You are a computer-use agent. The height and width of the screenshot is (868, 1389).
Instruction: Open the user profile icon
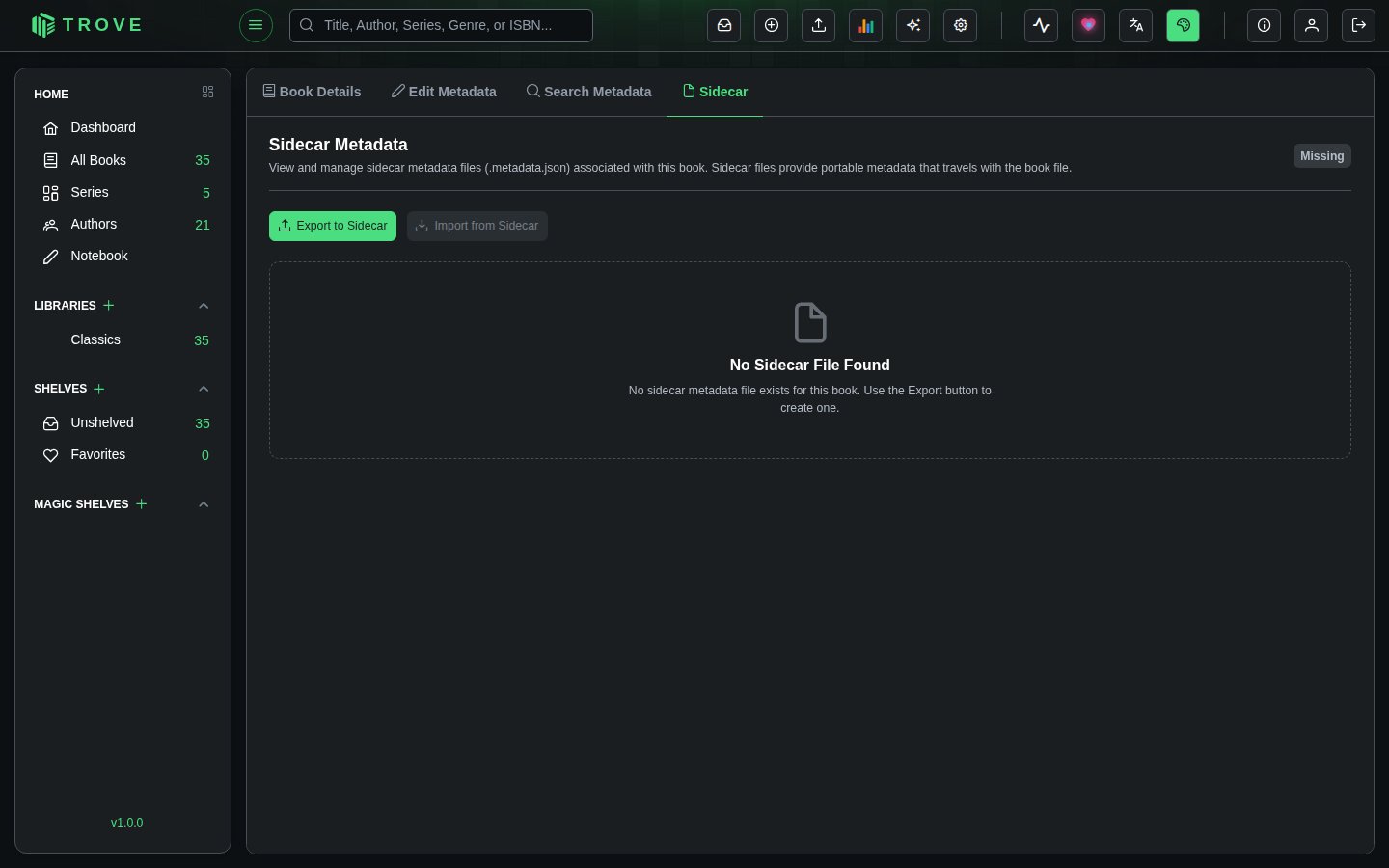(x=1312, y=25)
